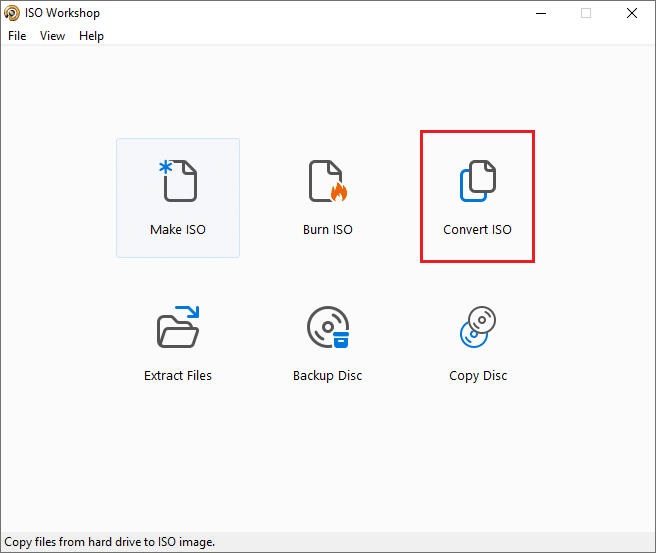Image resolution: width=656 pixels, height=553 pixels.
Task: Click the Copy Disc two-discs icon
Action: [477, 327]
